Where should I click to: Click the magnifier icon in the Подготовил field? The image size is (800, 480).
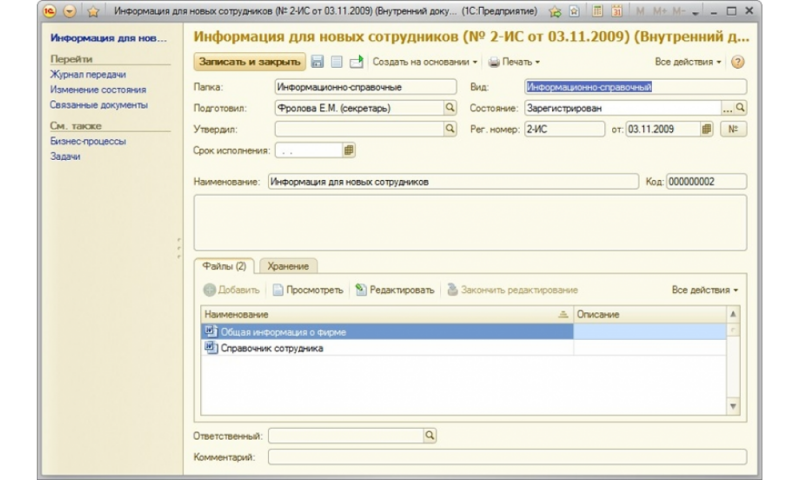pyautogui.click(x=450, y=107)
